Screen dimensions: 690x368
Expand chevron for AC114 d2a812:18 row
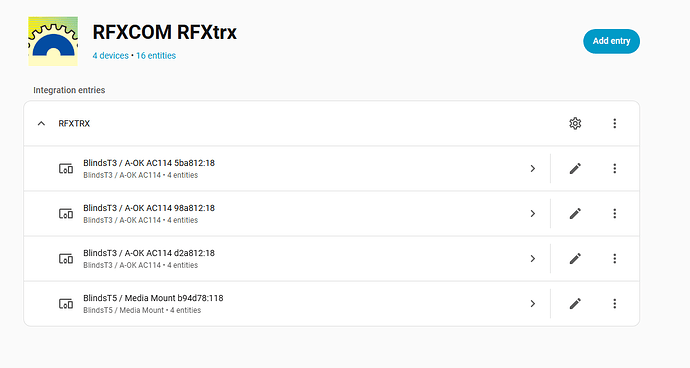(x=532, y=259)
